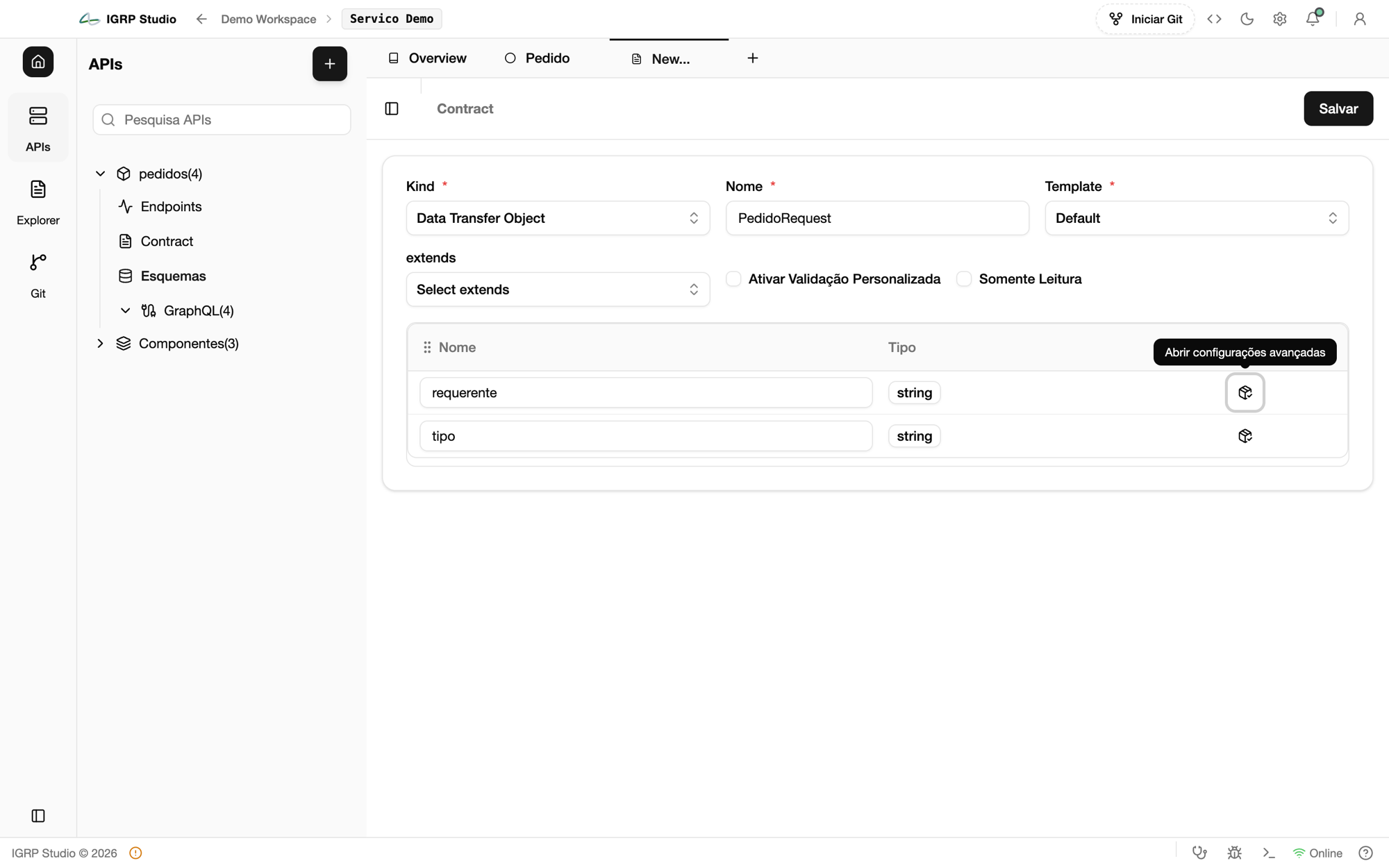Open Demo Workspace breadcrumb link

[x=268, y=19]
